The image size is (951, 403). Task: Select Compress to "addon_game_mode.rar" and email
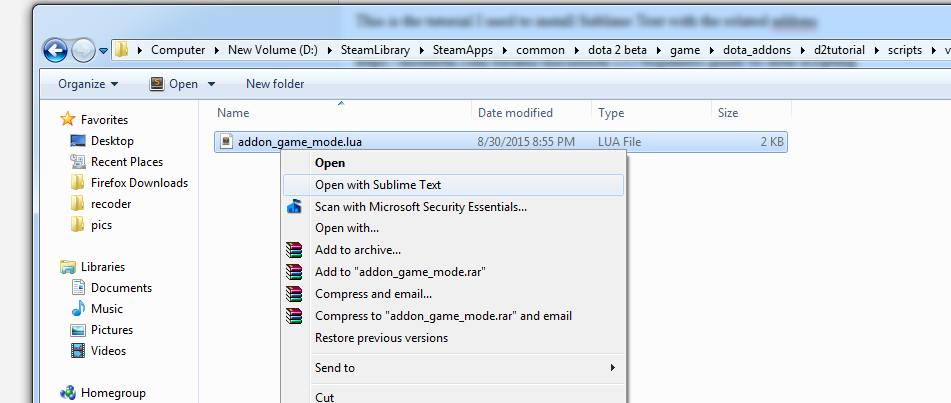[453, 316]
